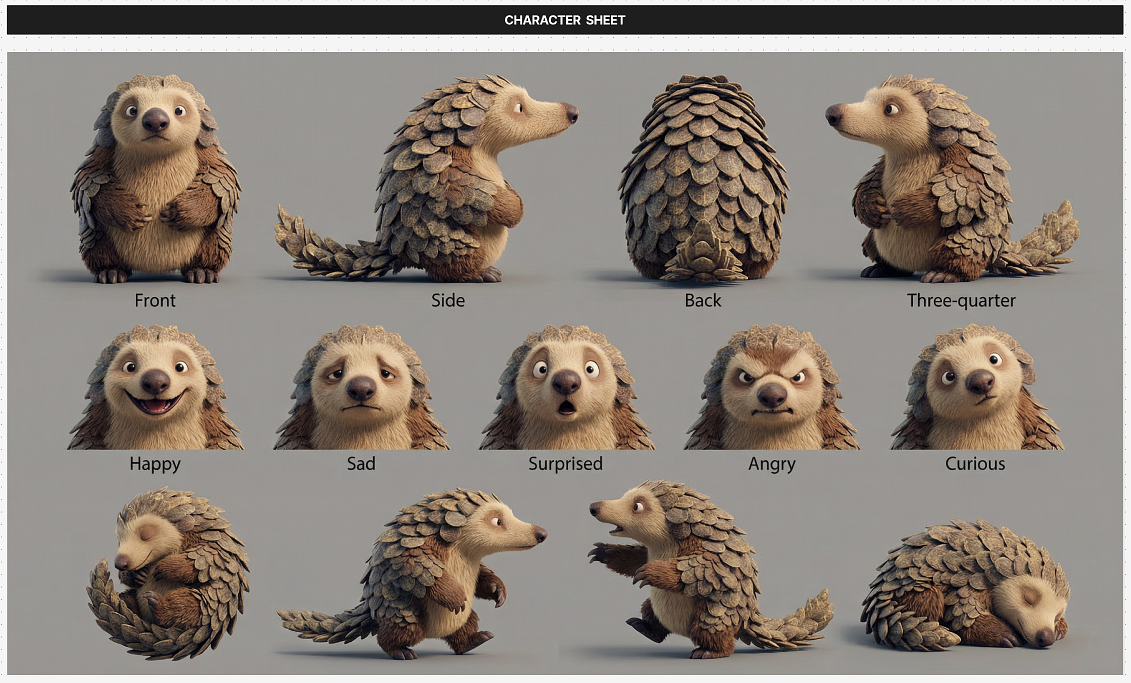Select the "Curious" text label
This screenshot has height=683, width=1131.
point(975,464)
